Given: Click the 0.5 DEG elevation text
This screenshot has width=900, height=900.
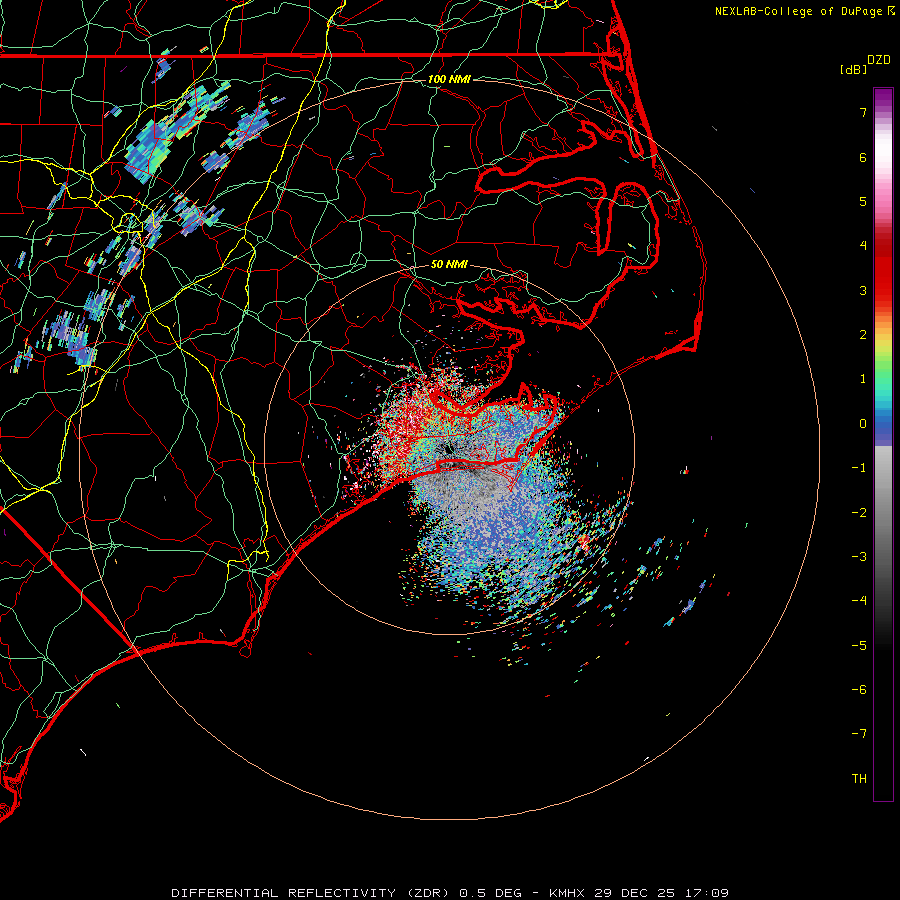Looking at the screenshot, I should [x=491, y=893].
